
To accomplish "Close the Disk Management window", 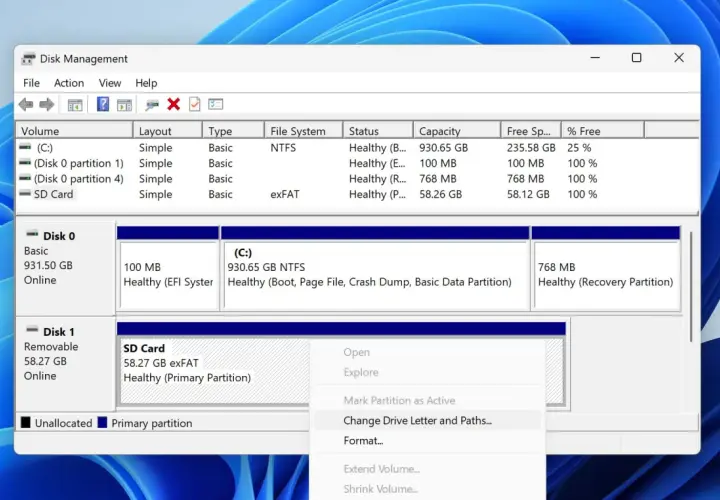I will [679, 58].
